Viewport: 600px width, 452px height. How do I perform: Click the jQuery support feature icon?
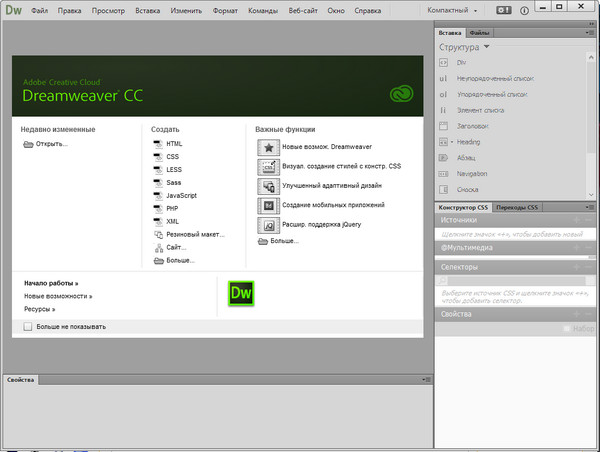coord(268,224)
